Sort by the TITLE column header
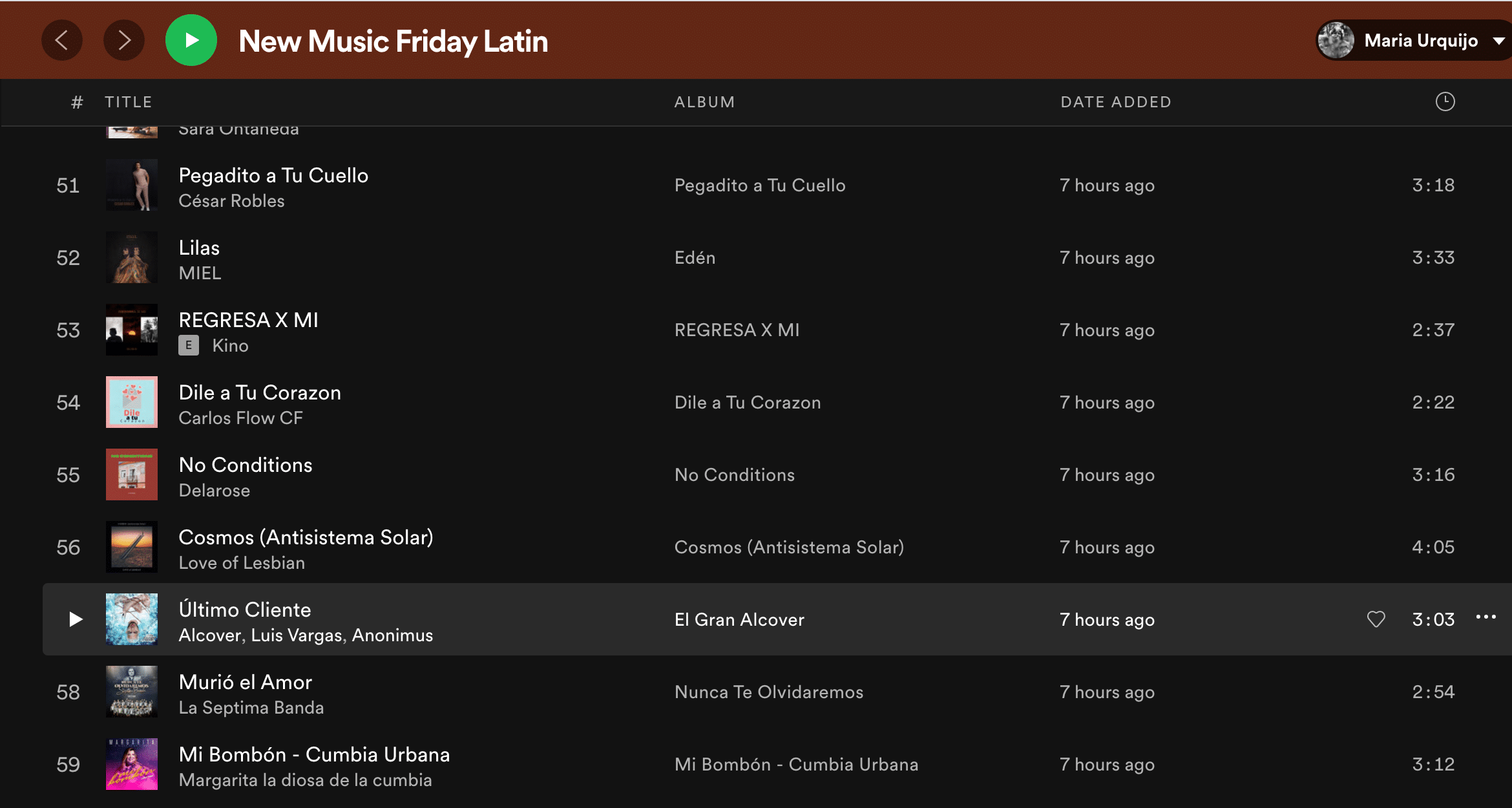Screen dimensions: 1512x808 pyautogui.click(x=129, y=102)
